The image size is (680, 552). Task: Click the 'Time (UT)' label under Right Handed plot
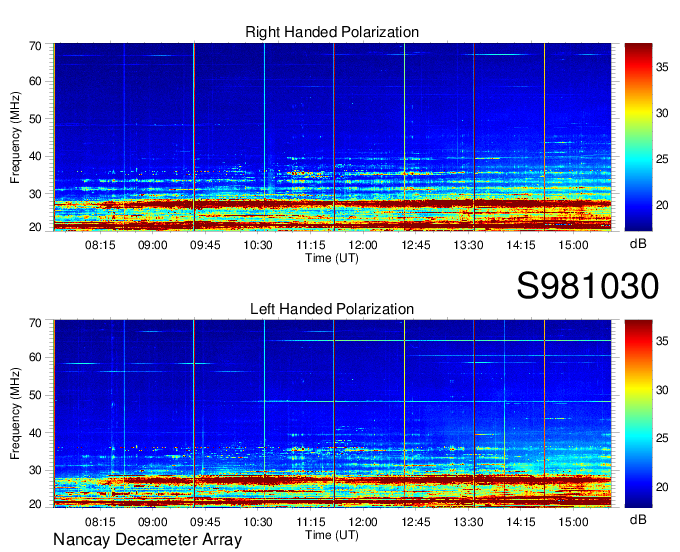click(332, 258)
